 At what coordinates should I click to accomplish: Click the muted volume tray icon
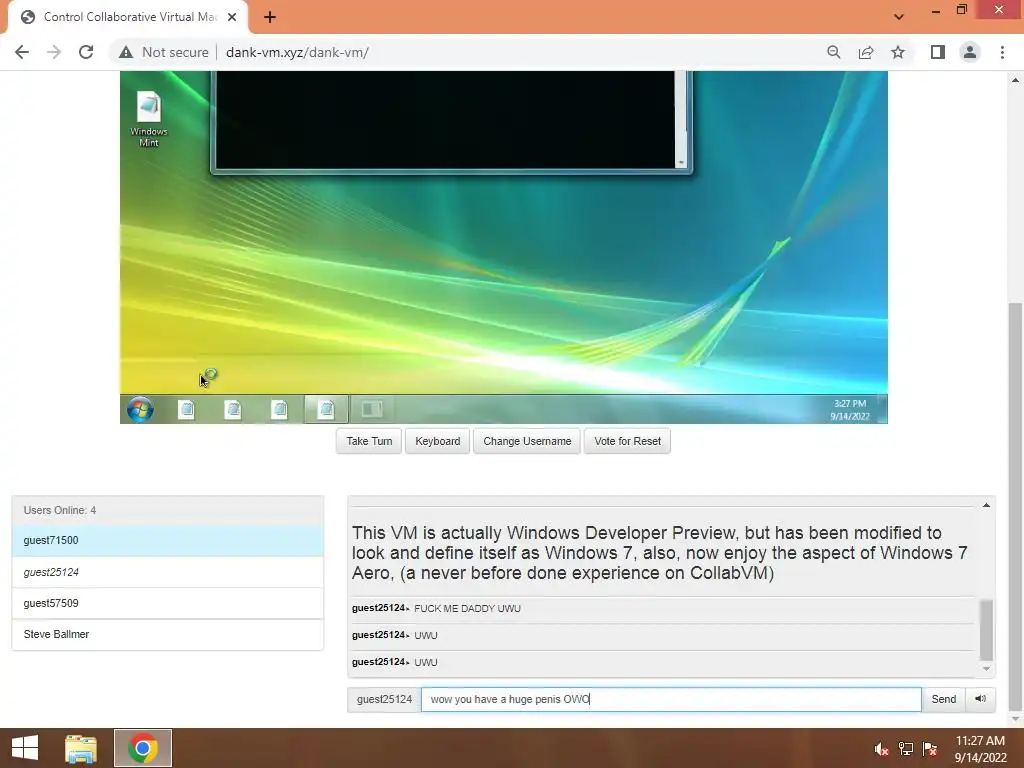pos(881,748)
